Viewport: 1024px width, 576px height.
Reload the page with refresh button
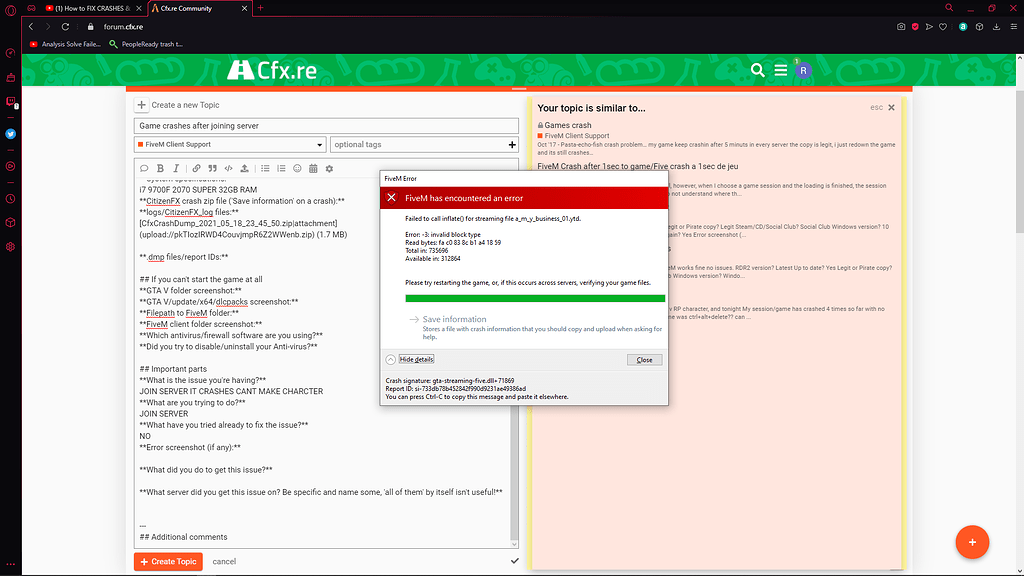point(65,27)
